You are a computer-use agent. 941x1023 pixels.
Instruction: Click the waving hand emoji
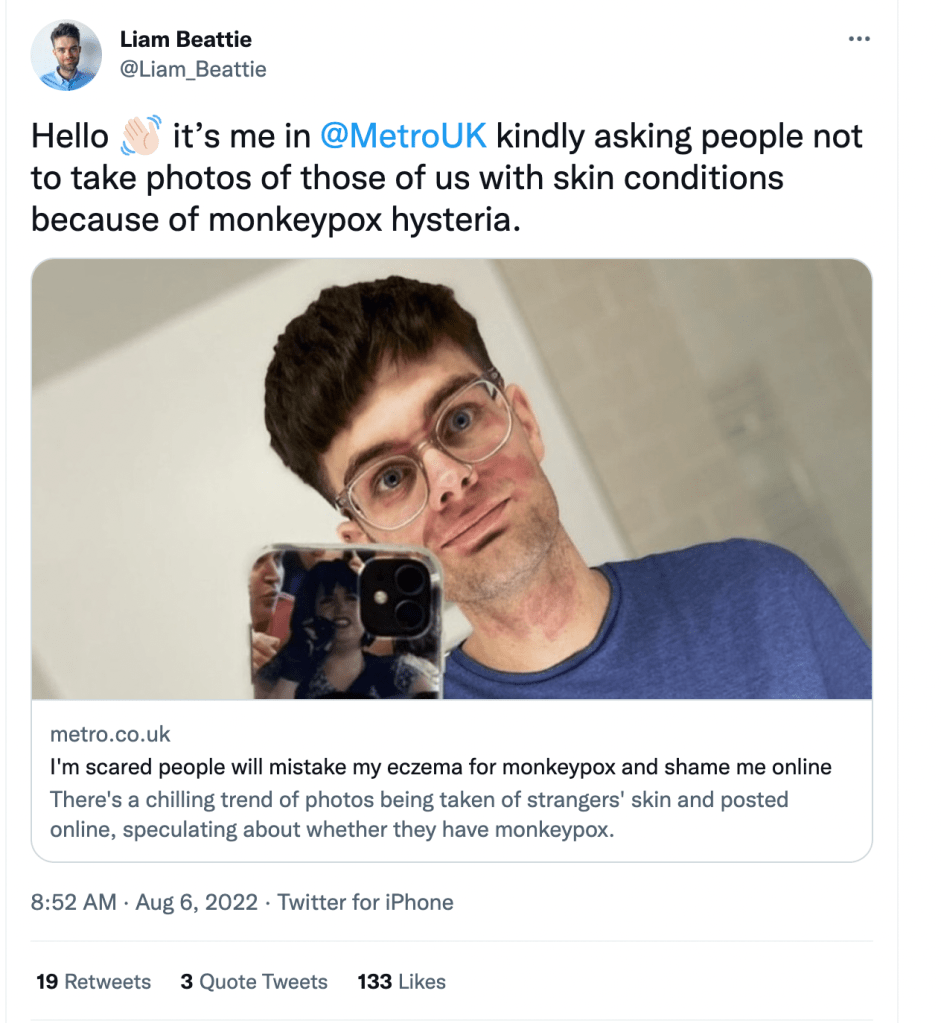point(140,137)
